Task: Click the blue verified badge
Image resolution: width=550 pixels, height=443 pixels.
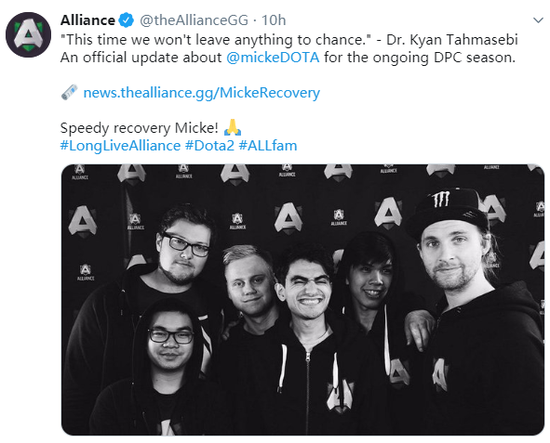Action: (126, 20)
